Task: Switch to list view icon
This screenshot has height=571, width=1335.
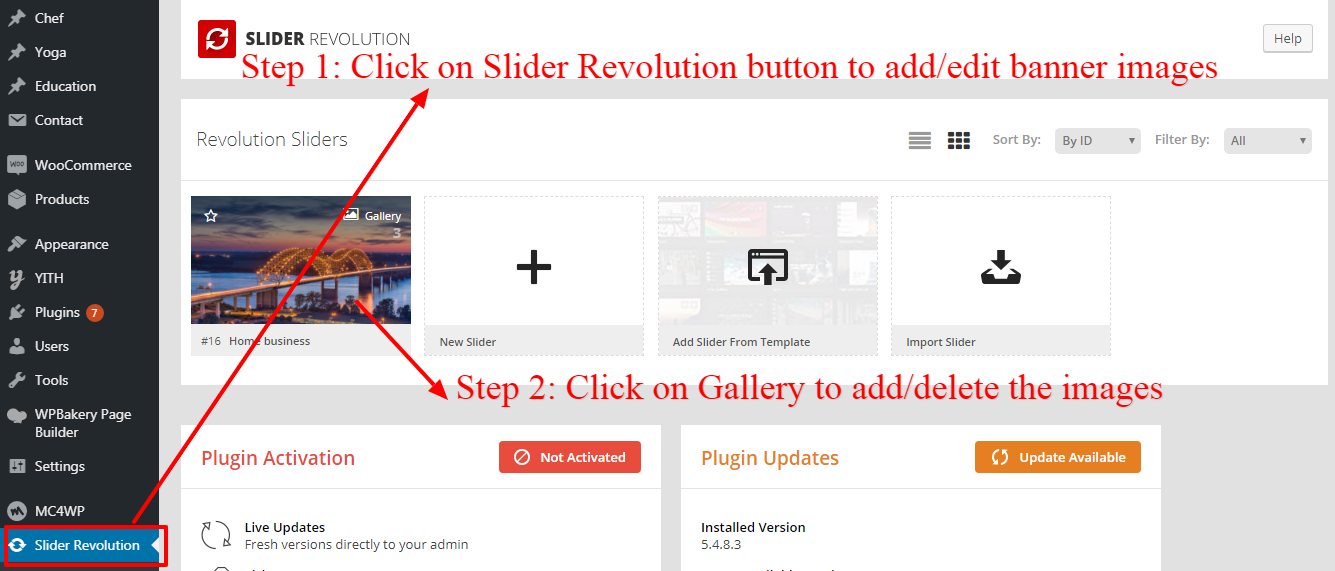Action: click(x=920, y=141)
